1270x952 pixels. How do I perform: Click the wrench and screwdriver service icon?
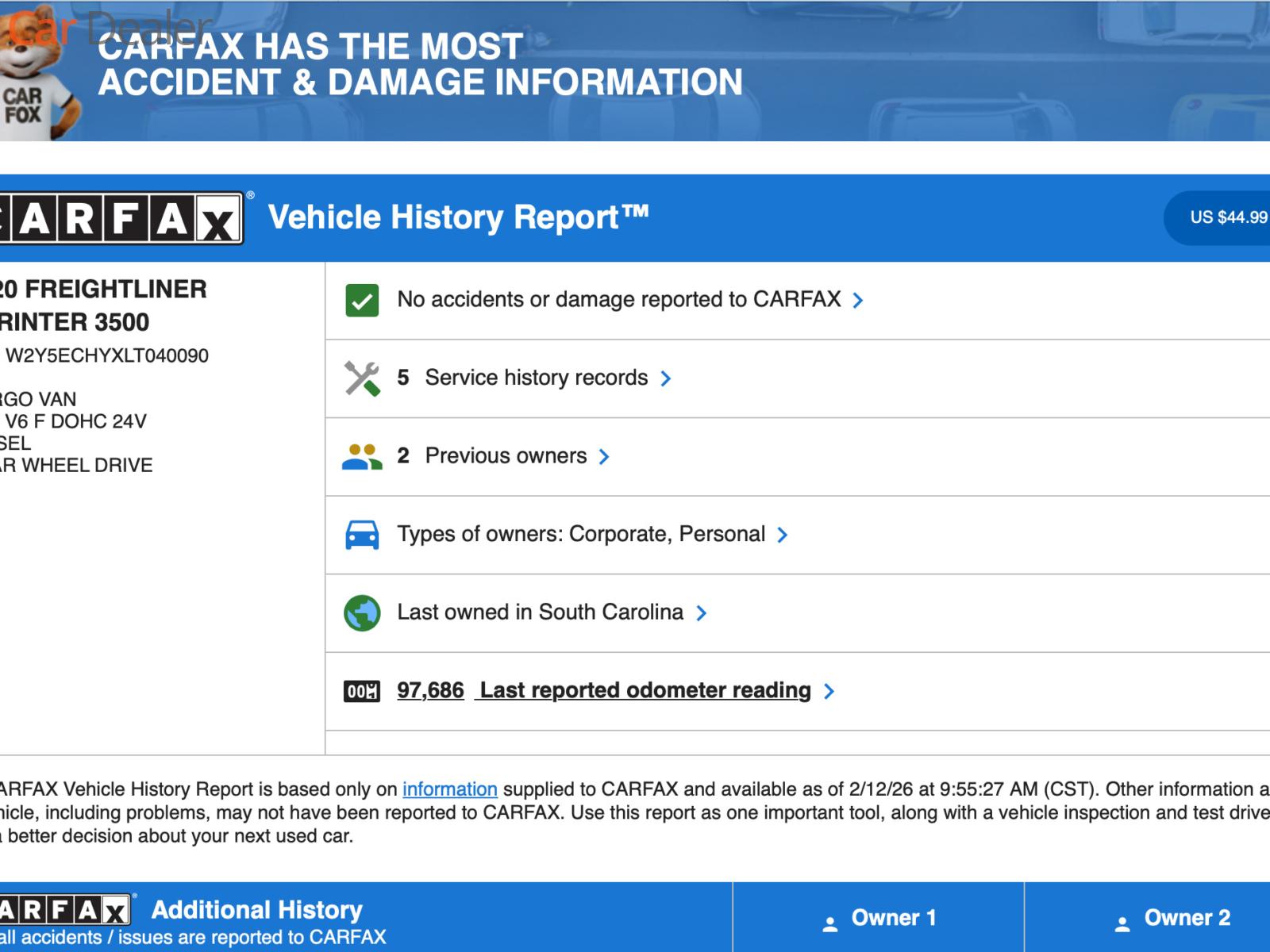[x=362, y=378]
